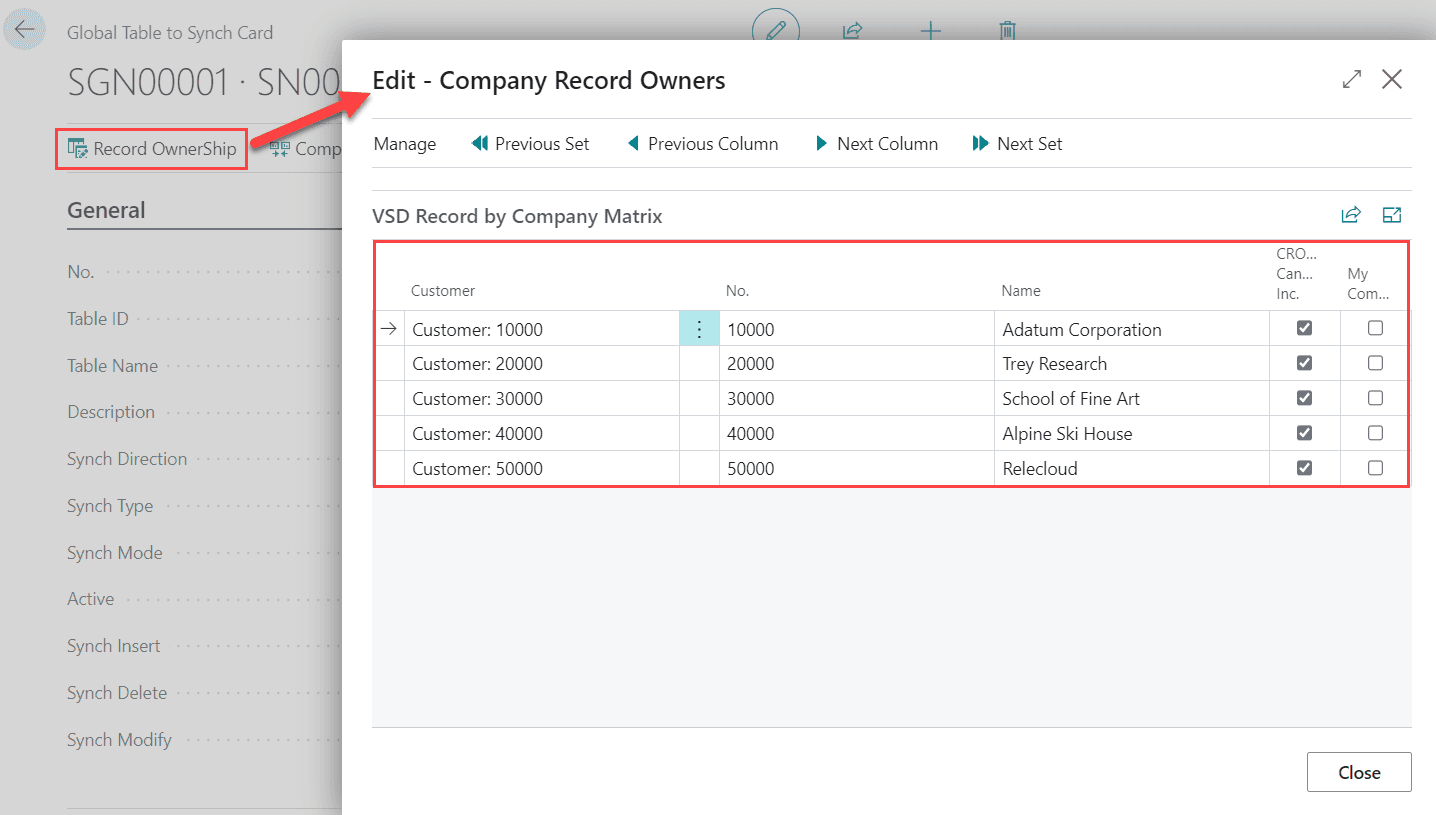Screen dimensions: 1436x815
Task: Click the Next Column action
Action: pyautogui.click(x=876, y=144)
